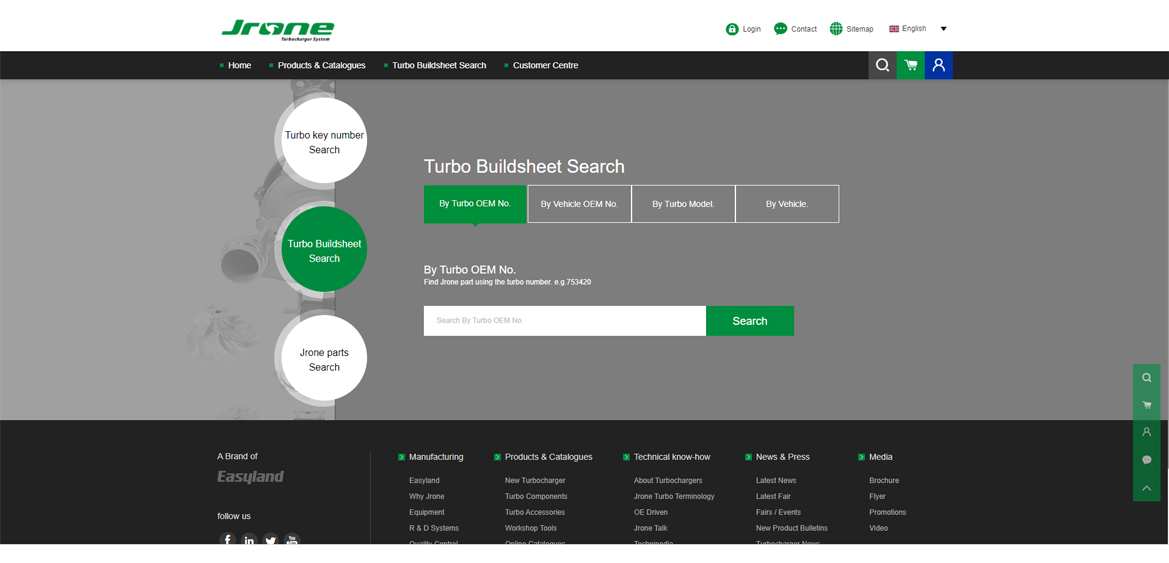Open footer link Fairs / Events
Screen dimensions: 1169x563
pyautogui.click(x=778, y=512)
